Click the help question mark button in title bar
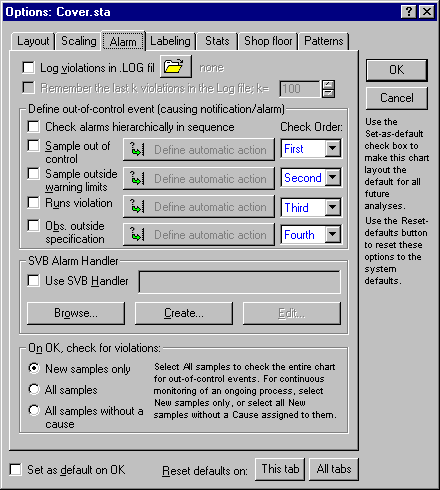Image resolution: width=440 pixels, height=490 pixels. click(x=409, y=12)
